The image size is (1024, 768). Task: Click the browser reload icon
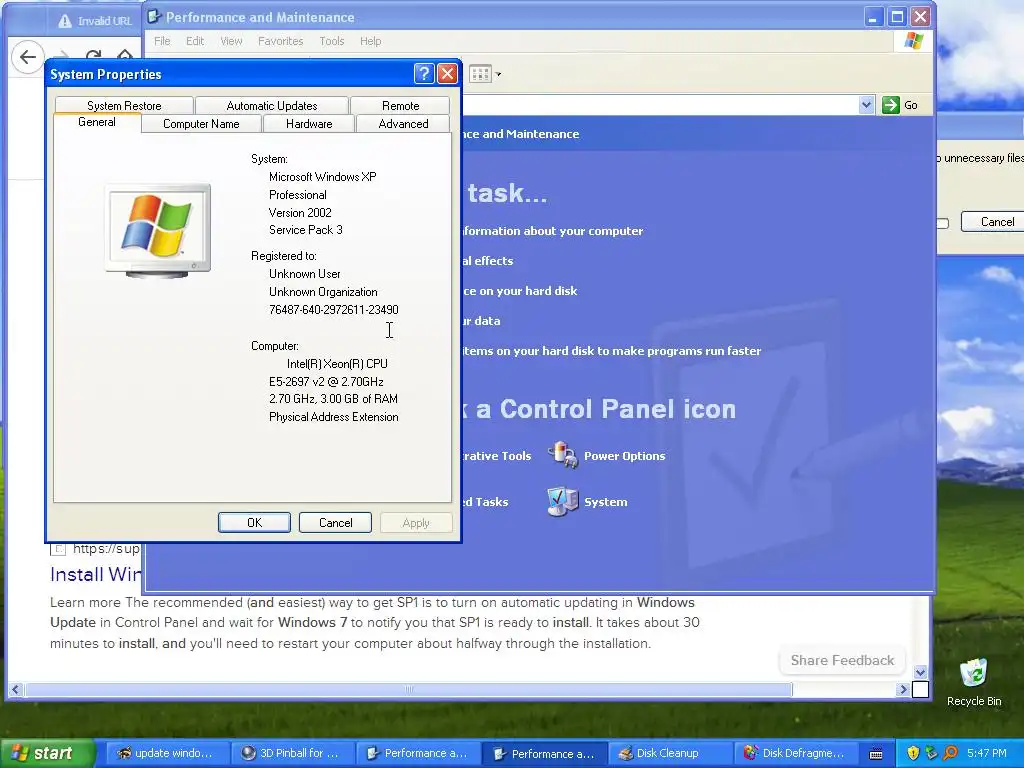pos(93,56)
